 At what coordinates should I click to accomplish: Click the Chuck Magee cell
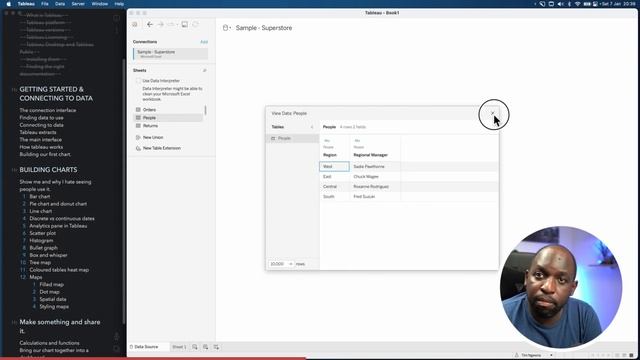375,176
